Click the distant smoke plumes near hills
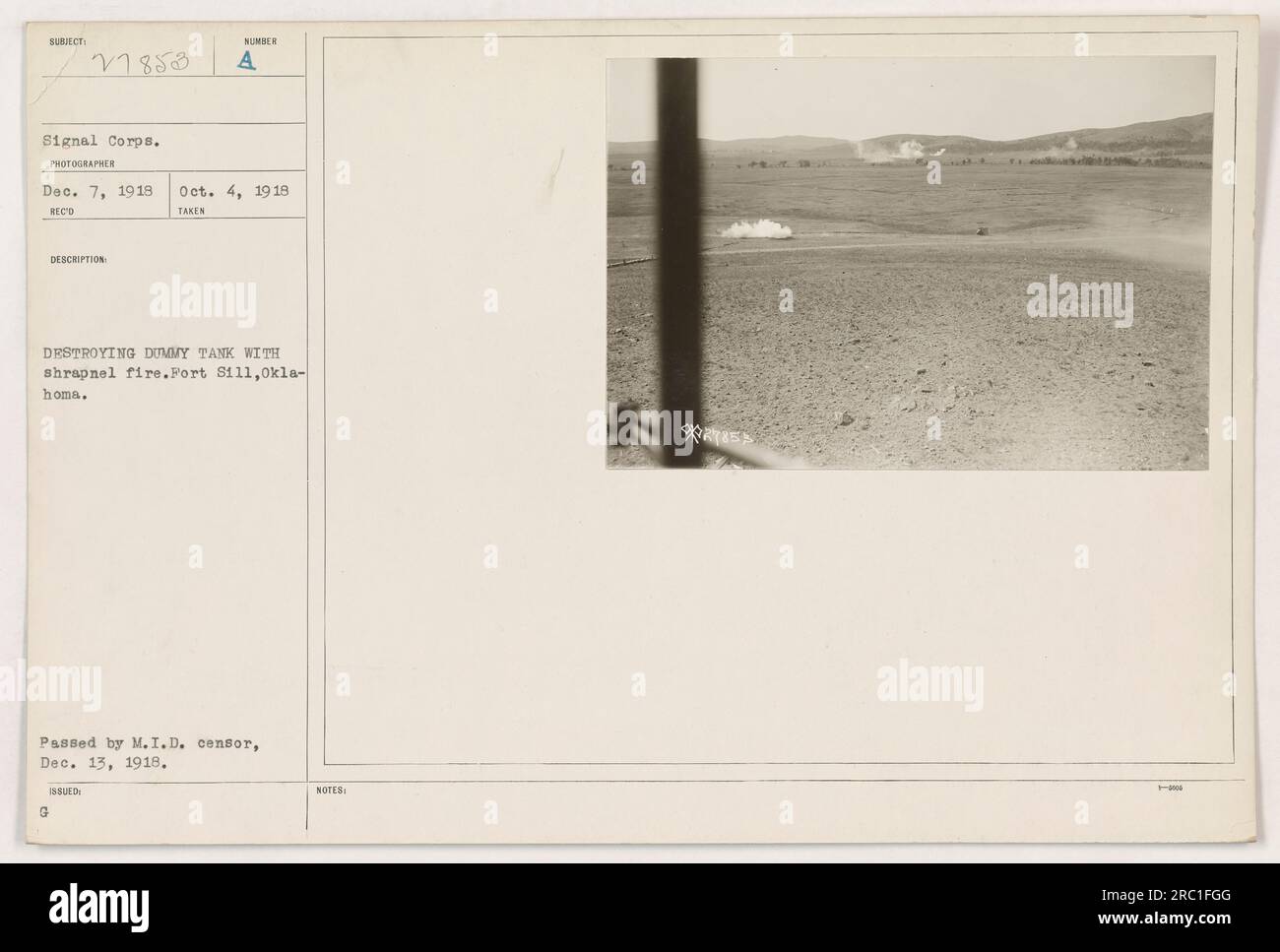 (896, 150)
